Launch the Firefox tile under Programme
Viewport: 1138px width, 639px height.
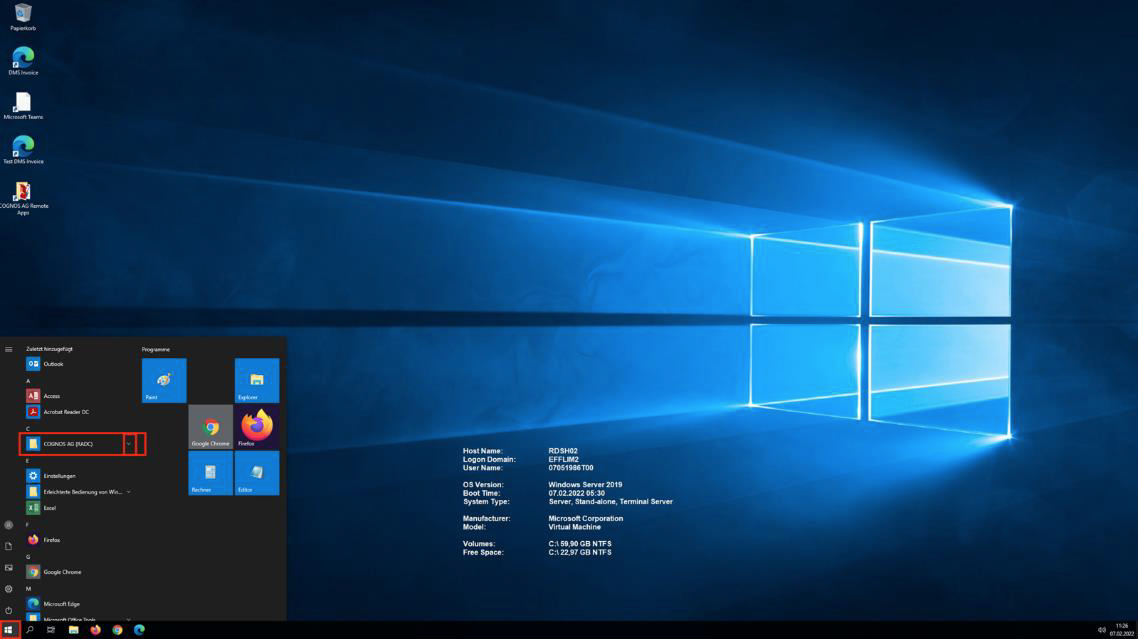click(x=257, y=427)
